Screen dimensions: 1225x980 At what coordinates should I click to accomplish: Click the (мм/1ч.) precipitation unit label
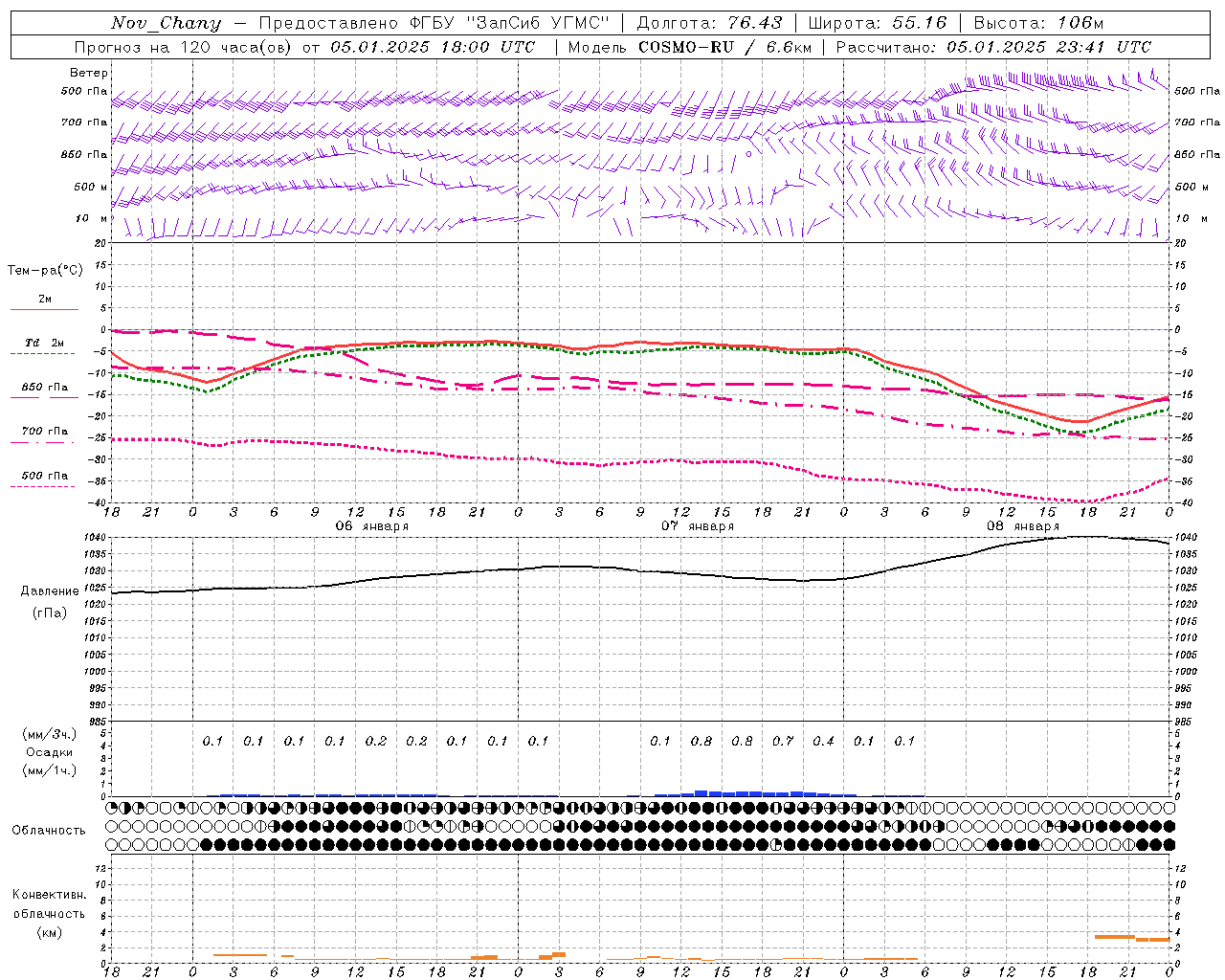point(50,770)
